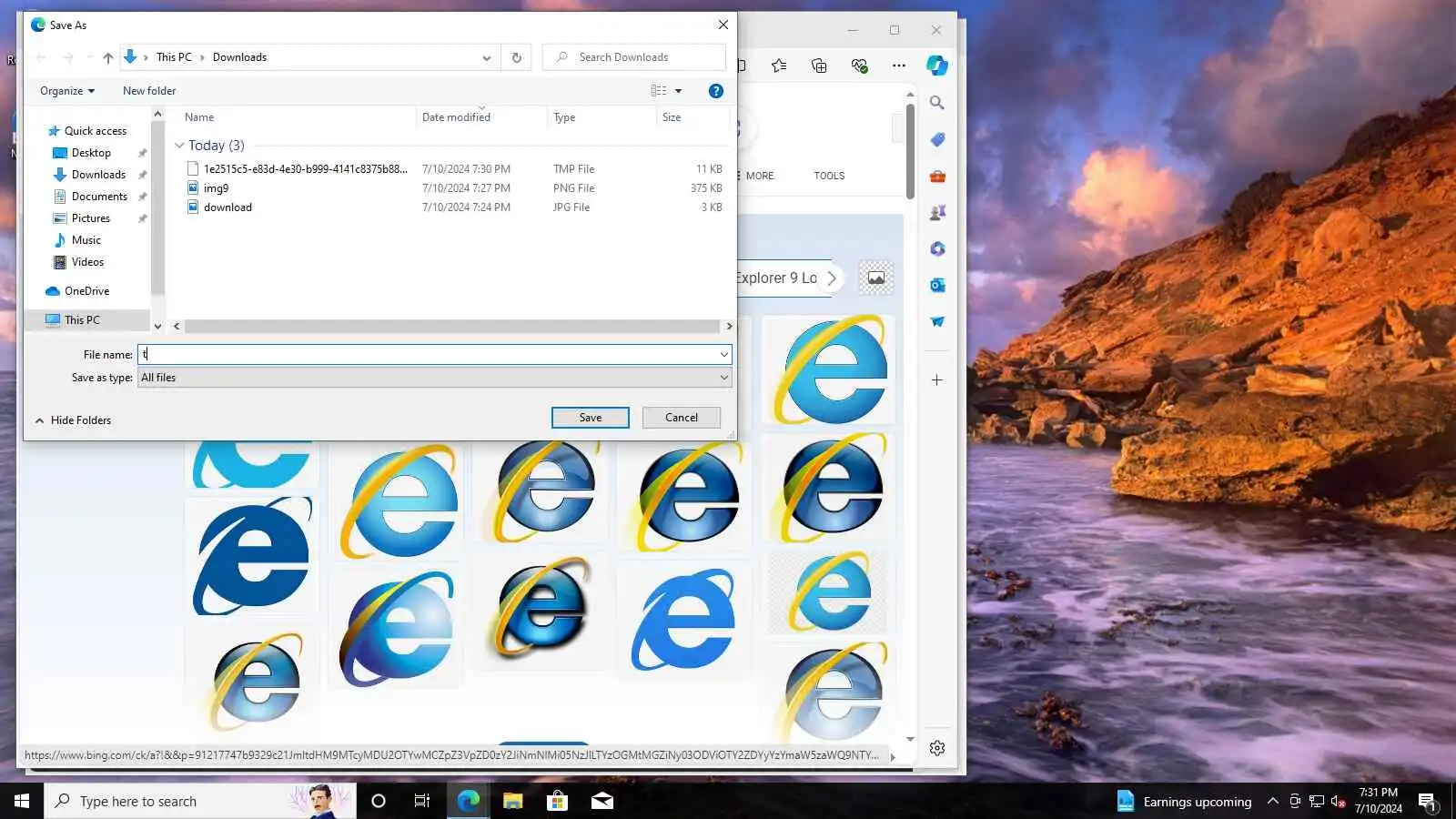The image size is (1456, 819).
Task: Open Edge Collections
Action: click(x=819, y=66)
